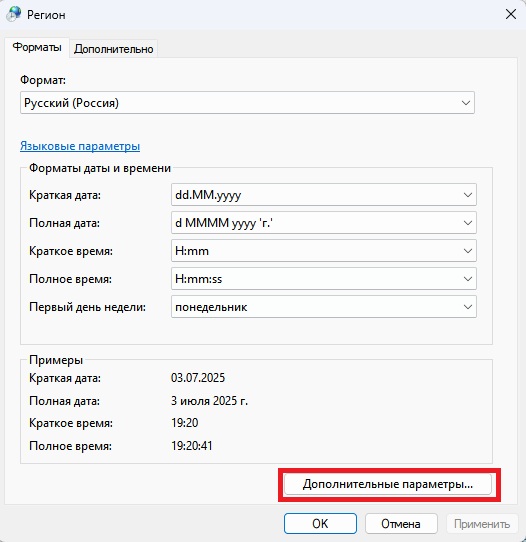Click the Region globe icon in title bar

coord(14,14)
